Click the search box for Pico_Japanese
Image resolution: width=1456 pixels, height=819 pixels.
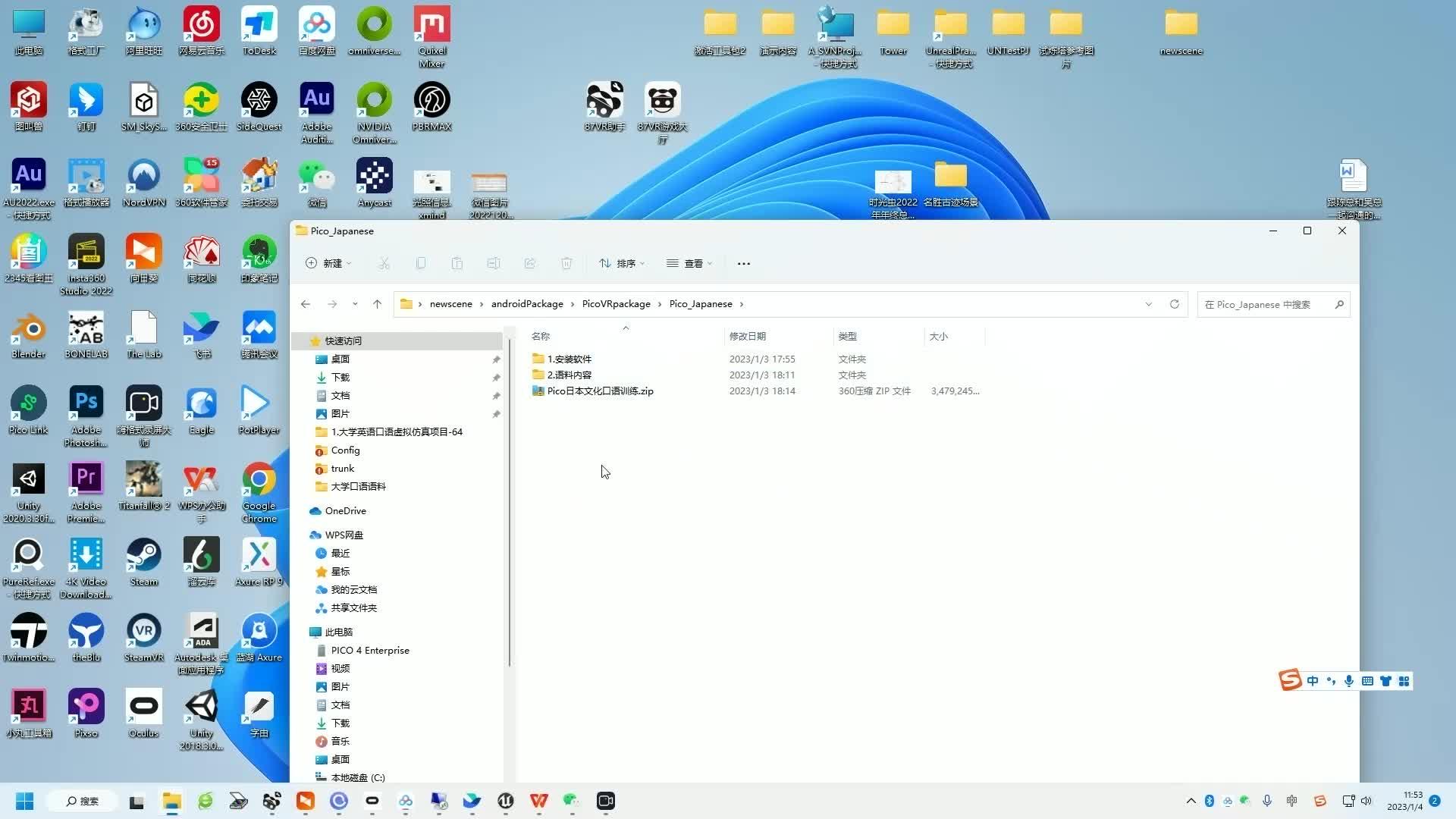(x=1273, y=304)
